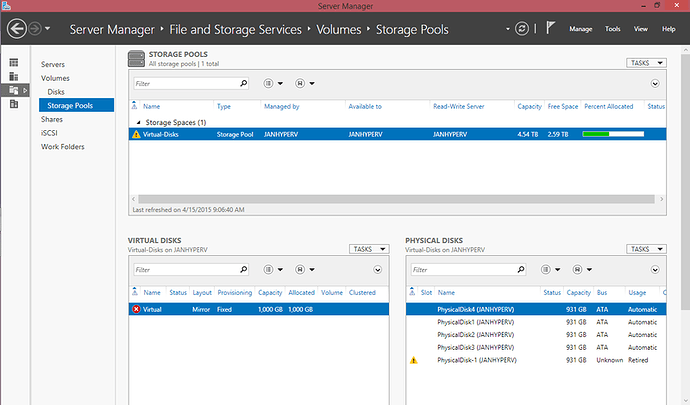The image size is (690, 405).
Task: Click the Percent Allocated progress bar
Action: [612, 133]
